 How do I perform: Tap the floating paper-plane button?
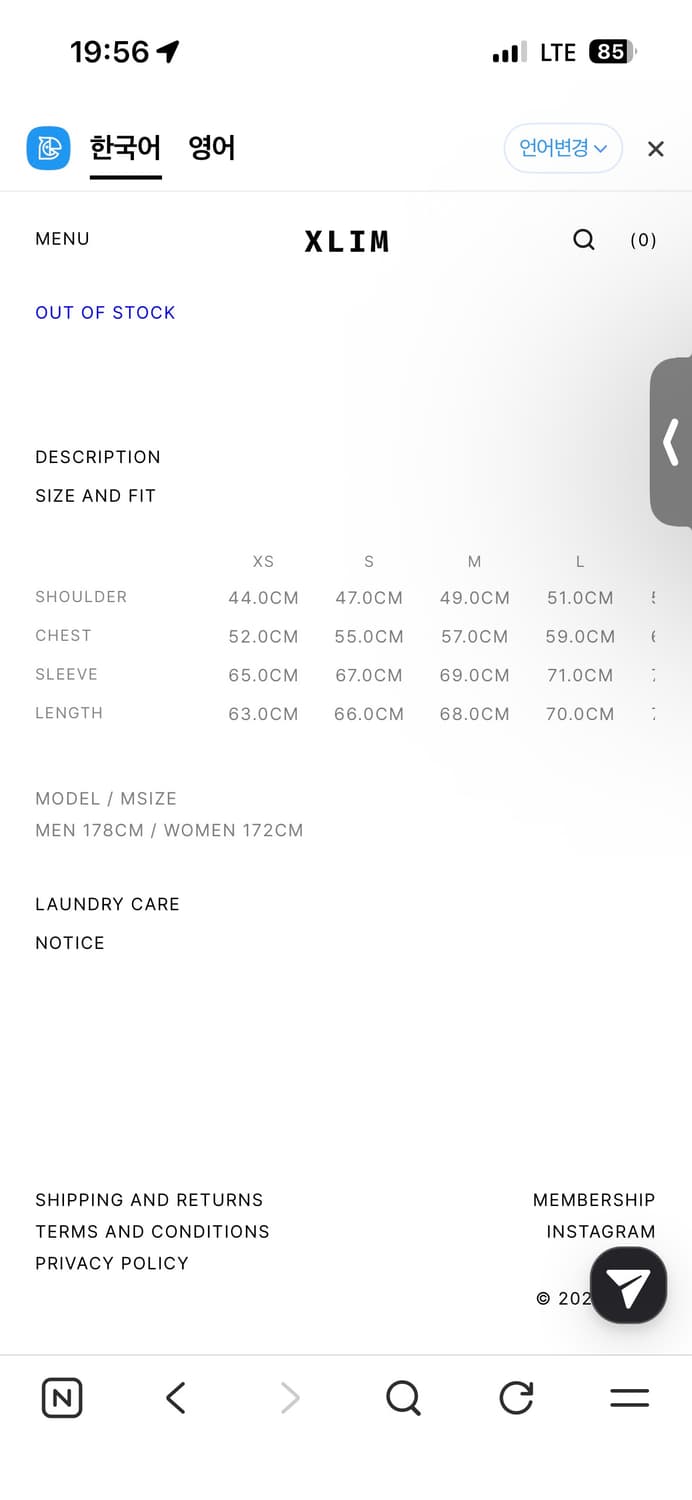pyautogui.click(x=628, y=1286)
